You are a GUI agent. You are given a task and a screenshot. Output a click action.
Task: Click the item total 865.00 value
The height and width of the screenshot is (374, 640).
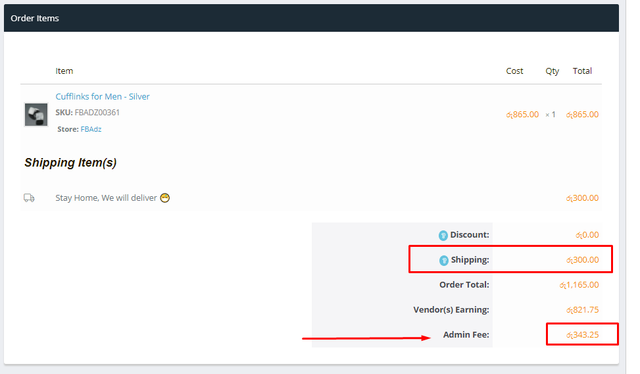582,114
